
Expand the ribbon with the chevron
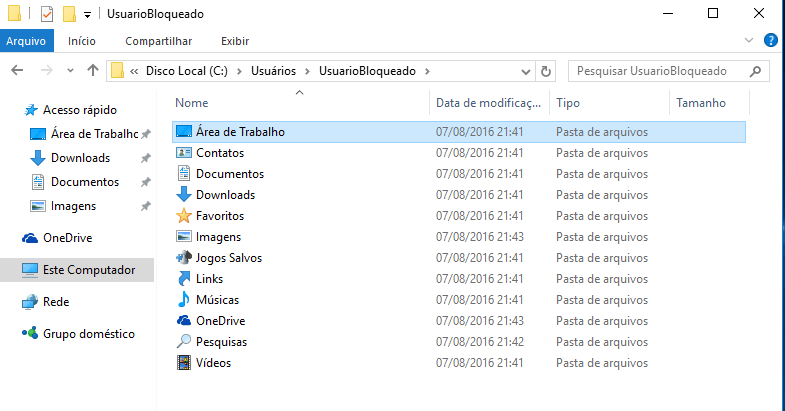749,40
